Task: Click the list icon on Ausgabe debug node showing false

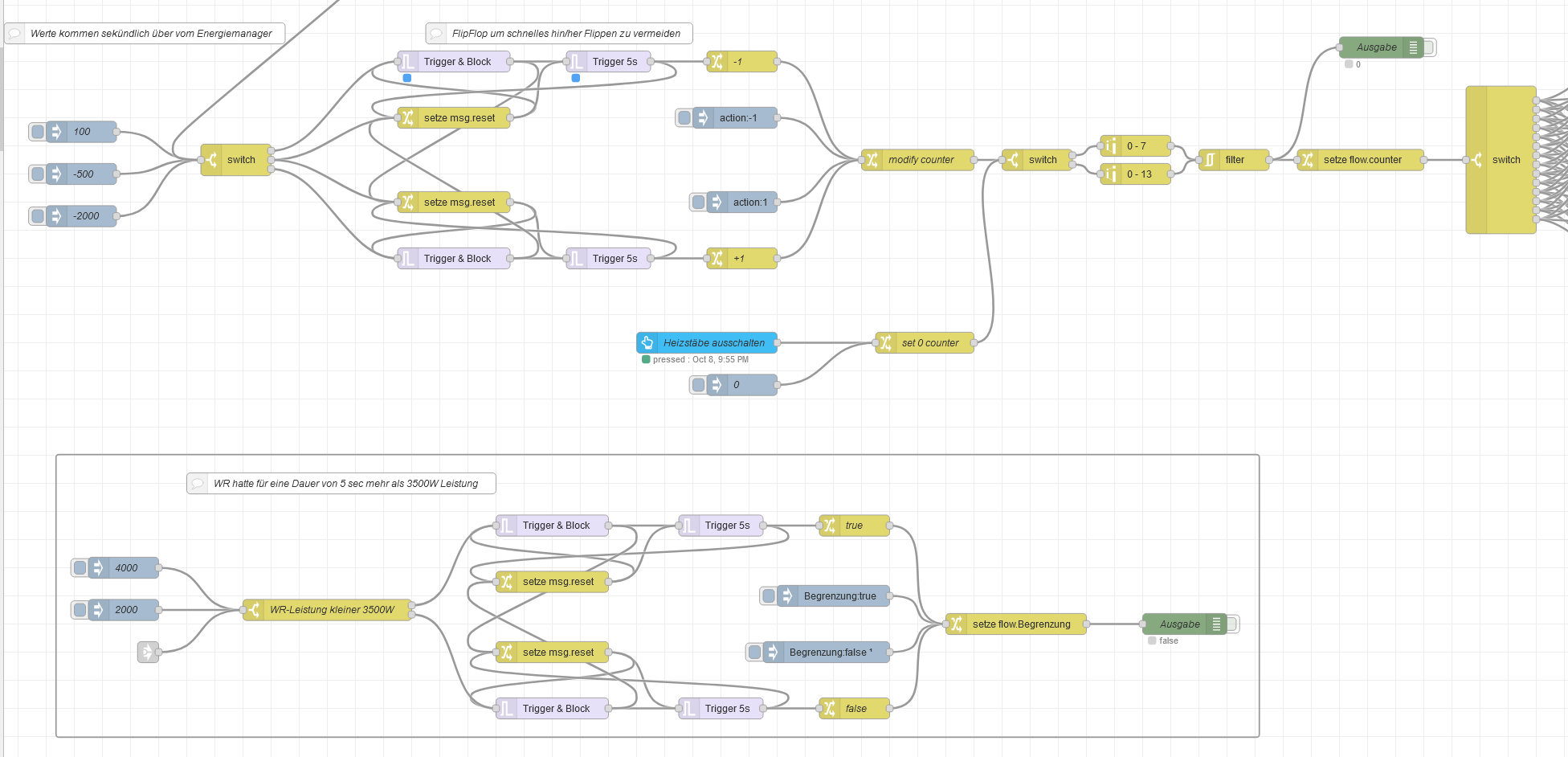Action: pyautogui.click(x=1216, y=624)
